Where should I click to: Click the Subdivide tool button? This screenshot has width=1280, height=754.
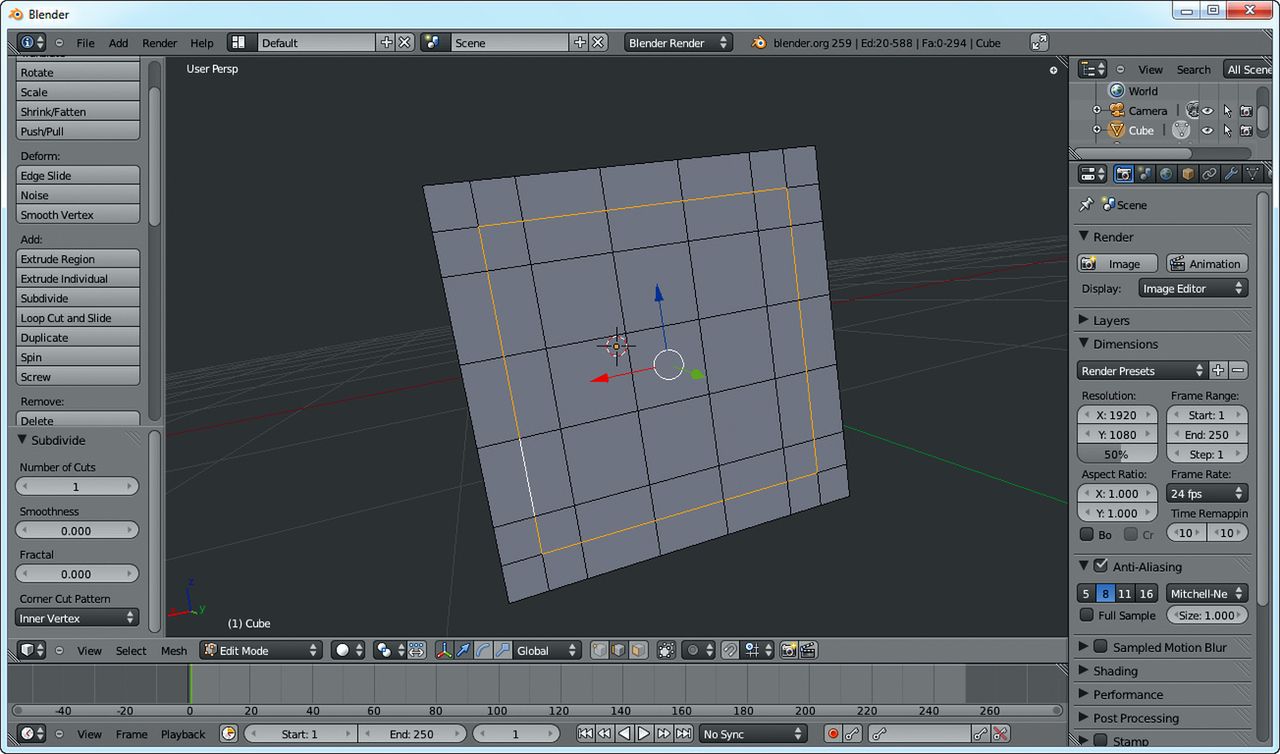pyautogui.click(x=78, y=298)
